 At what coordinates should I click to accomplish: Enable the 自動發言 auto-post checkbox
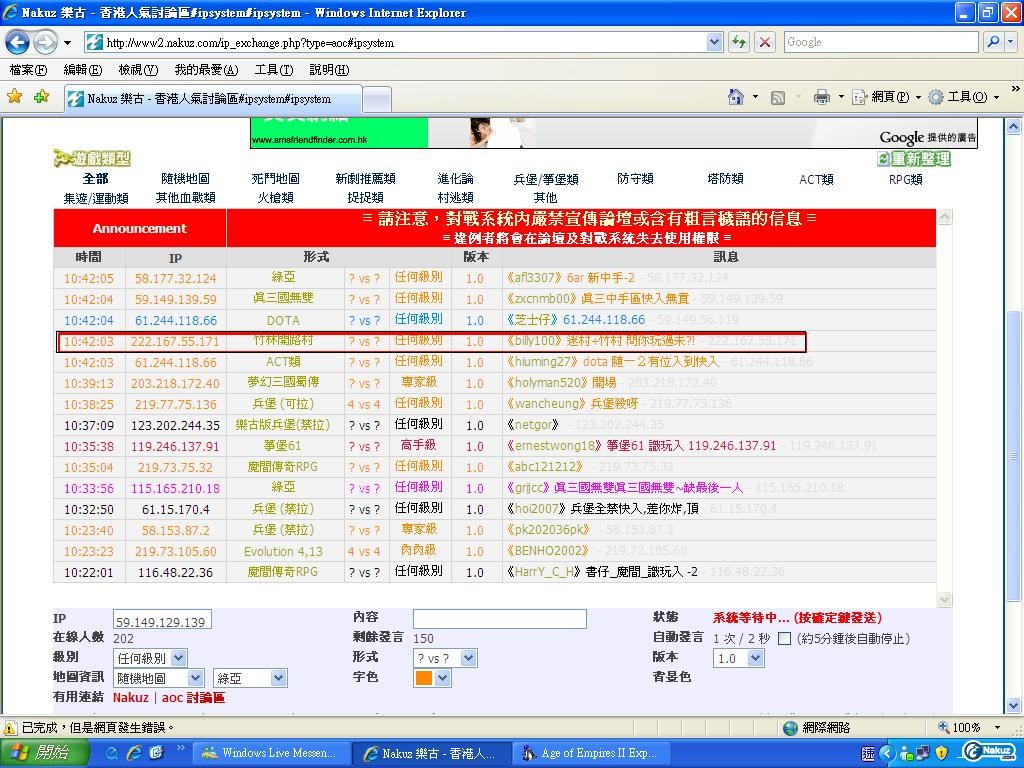[784, 638]
